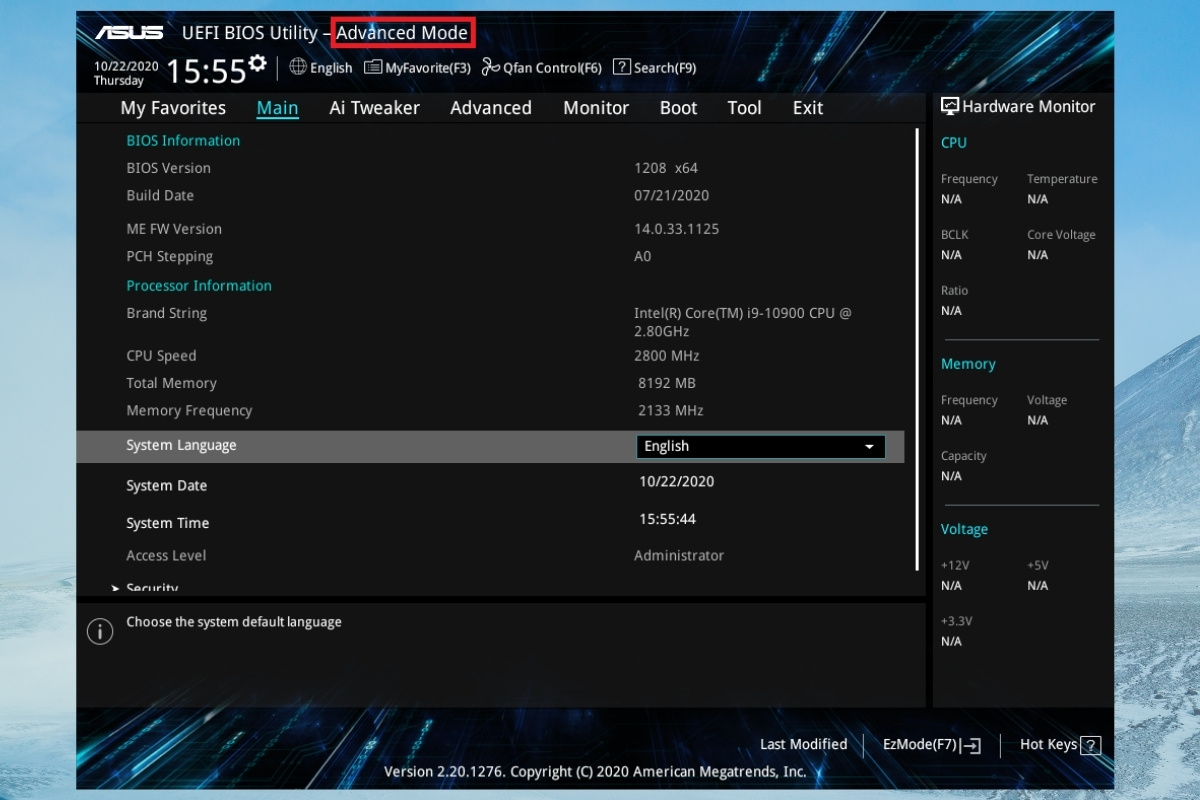Open Qfan Control(F6) fan icon

pyautogui.click(x=490, y=67)
